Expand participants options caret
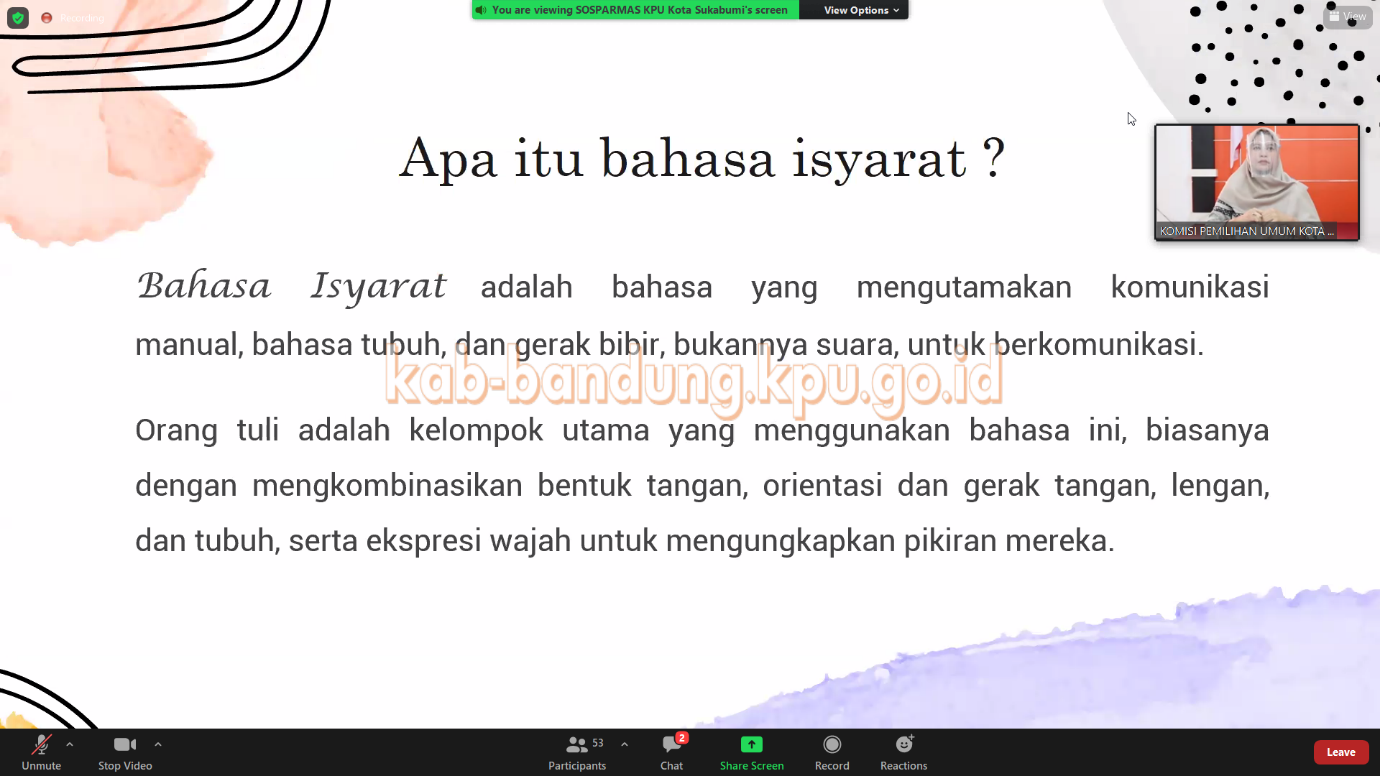This screenshot has width=1380, height=776. 624,744
